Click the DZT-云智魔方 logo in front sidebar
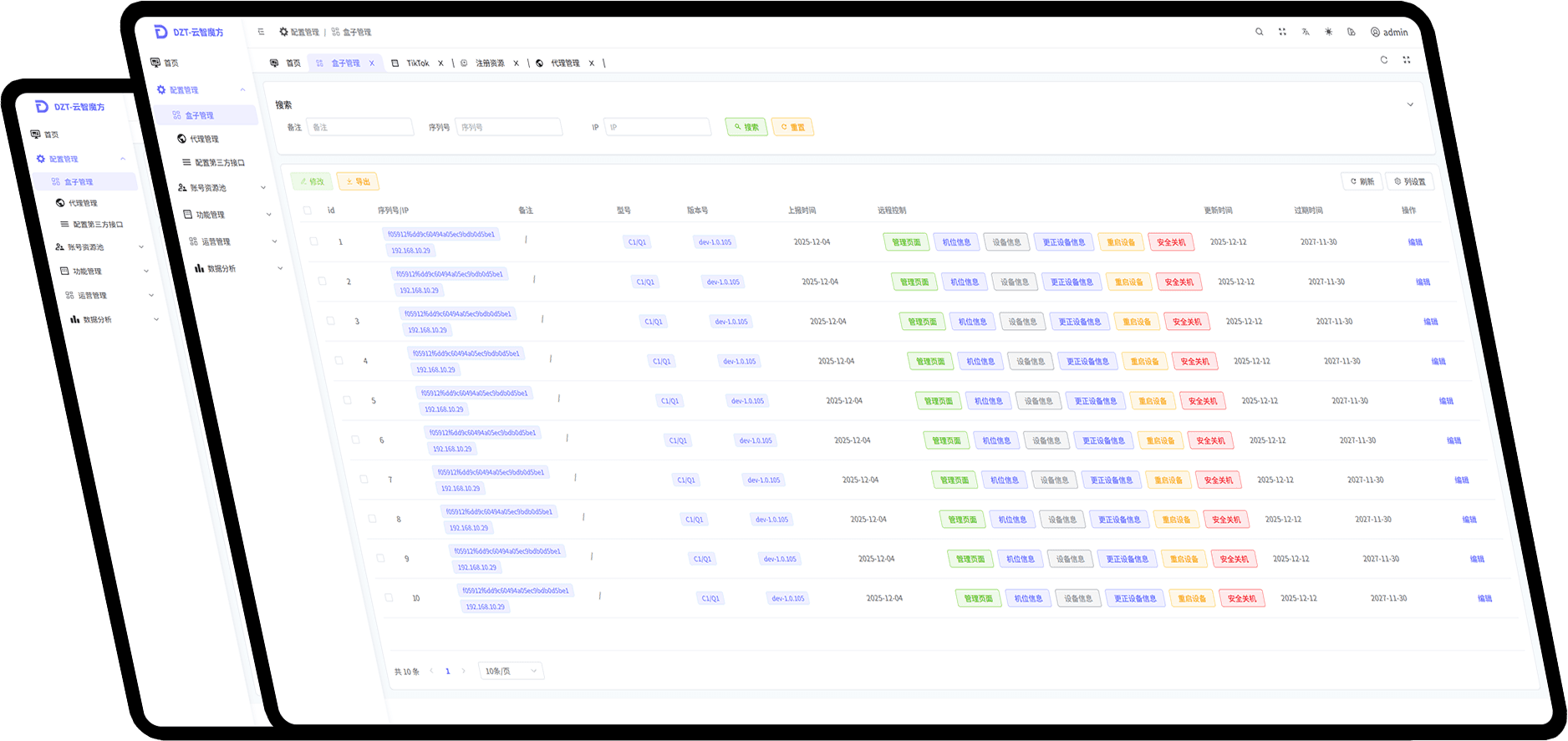 pos(189,32)
